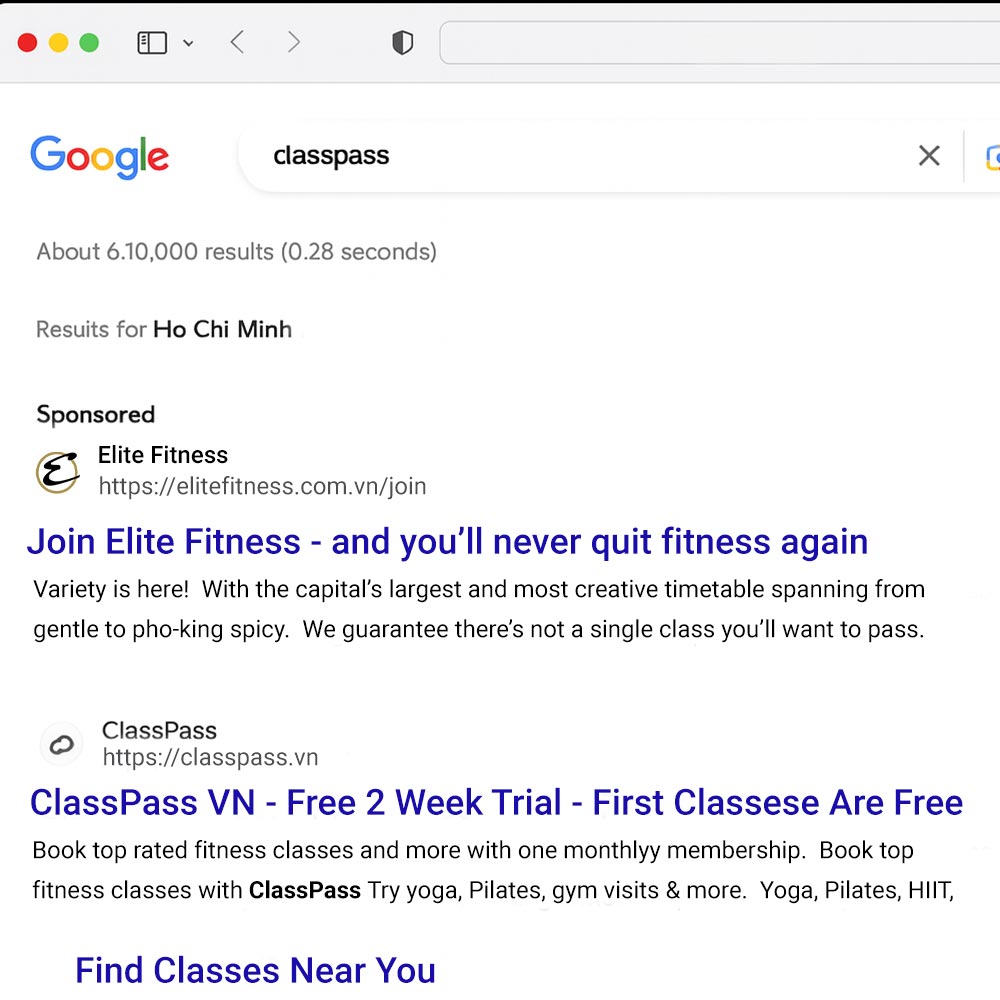Click the ClassPass favicon logo

coord(62,744)
